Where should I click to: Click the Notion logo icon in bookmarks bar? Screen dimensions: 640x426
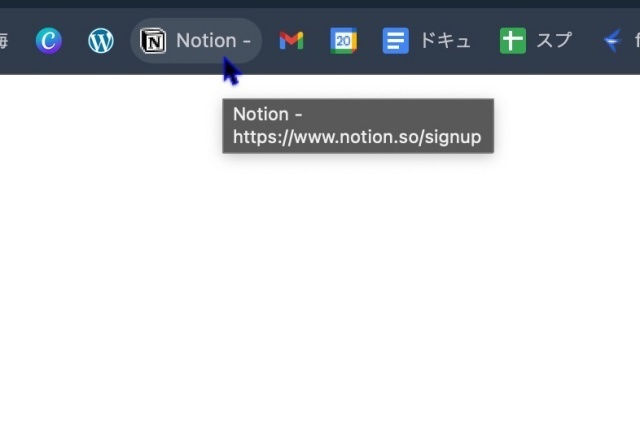153,40
